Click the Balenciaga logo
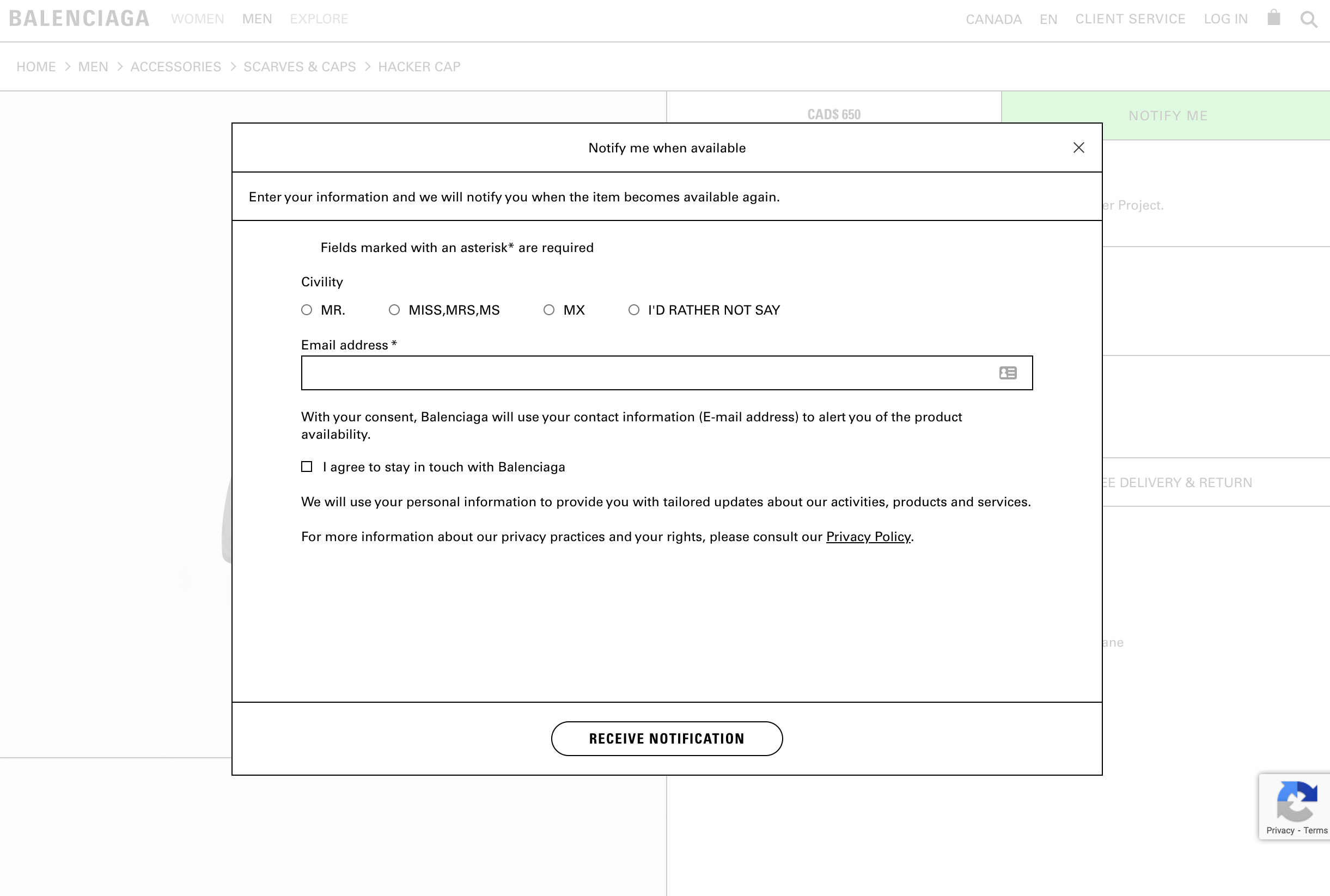Screen dimensions: 1330x896 click(x=80, y=19)
